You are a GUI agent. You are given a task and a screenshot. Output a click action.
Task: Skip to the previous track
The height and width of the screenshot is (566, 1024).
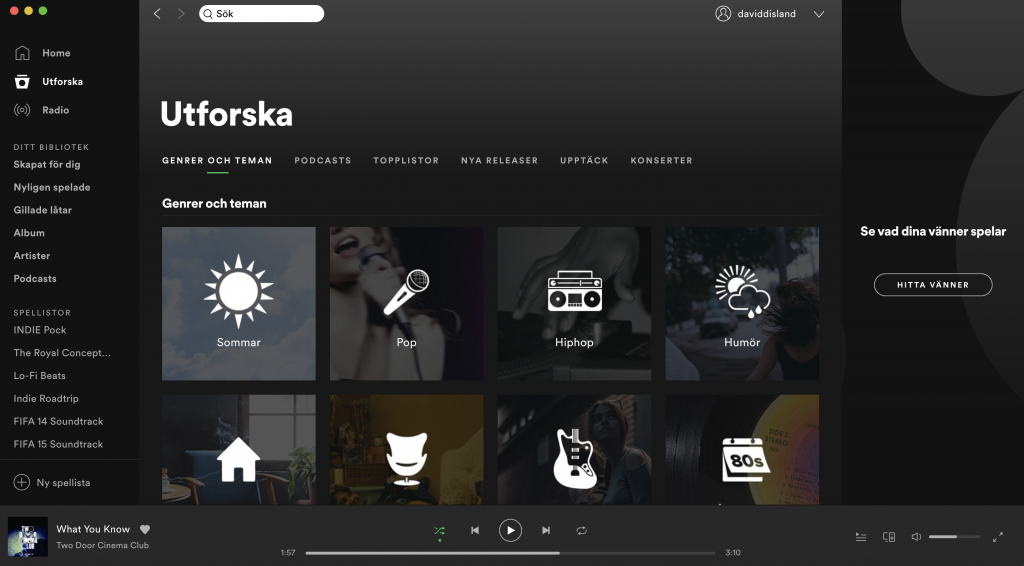click(475, 531)
